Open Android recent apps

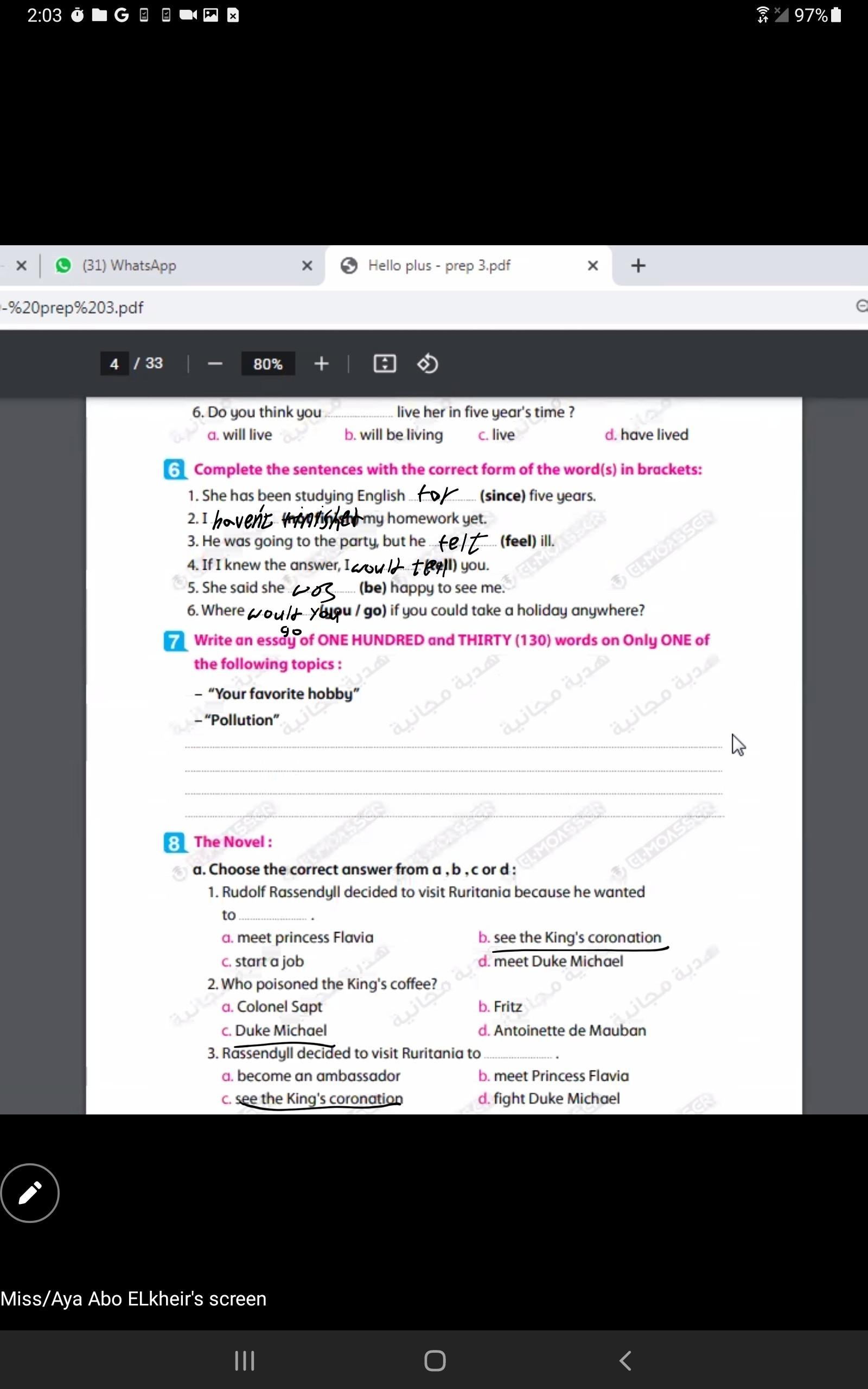tap(245, 1360)
